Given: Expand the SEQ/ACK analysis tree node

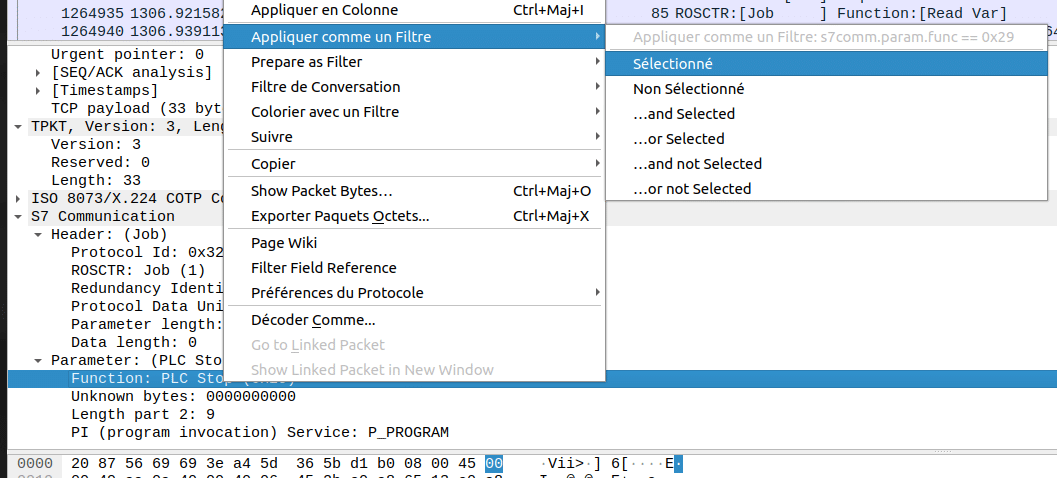Looking at the screenshot, I should [x=40, y=72].
